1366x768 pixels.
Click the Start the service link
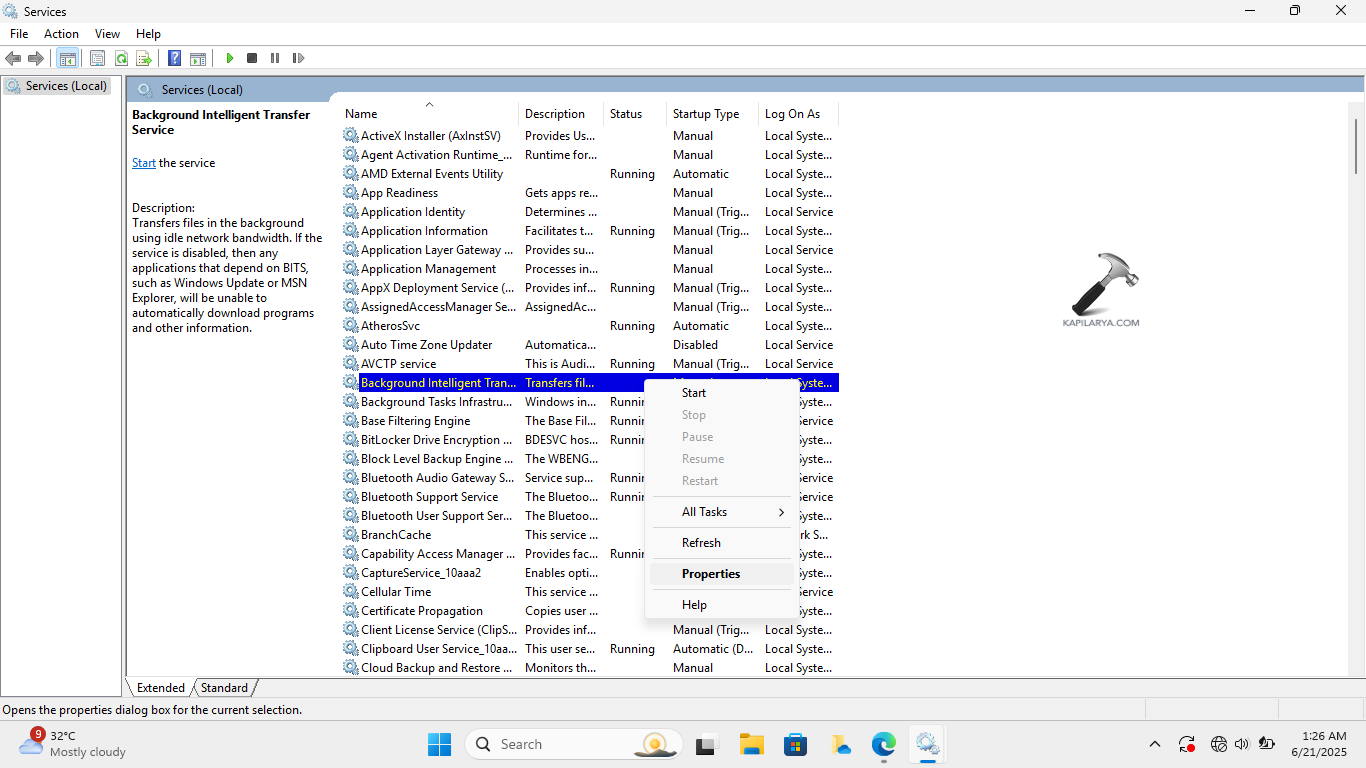coord(144,163)
